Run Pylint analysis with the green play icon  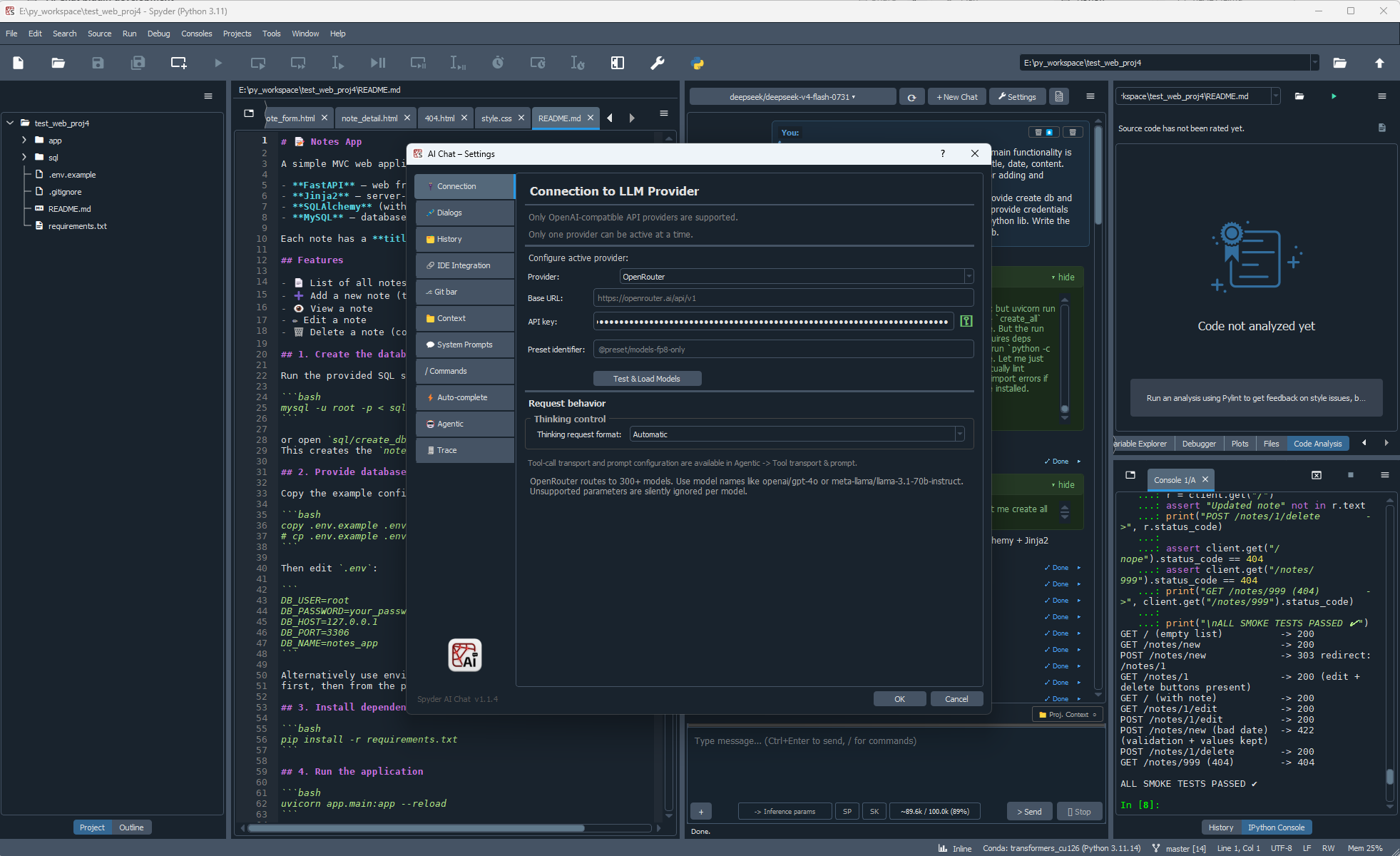pos(1334,96)
